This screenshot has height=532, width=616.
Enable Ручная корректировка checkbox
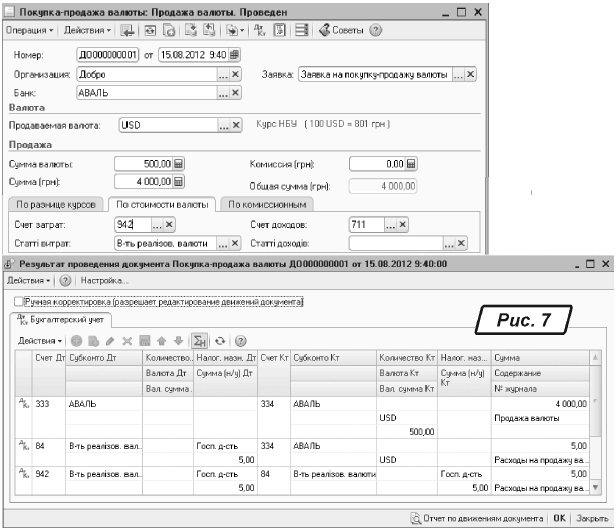18,301
